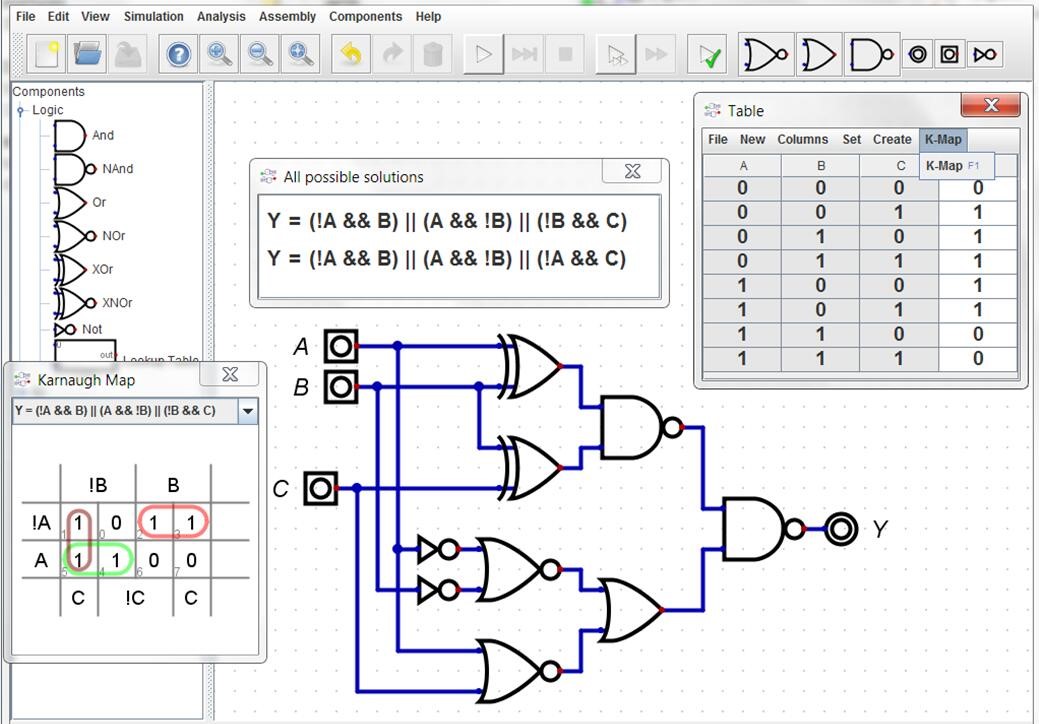Click the second equation ending in (!A && C)
Viewport: 1039px width, 724px height.
coord(447,258)
